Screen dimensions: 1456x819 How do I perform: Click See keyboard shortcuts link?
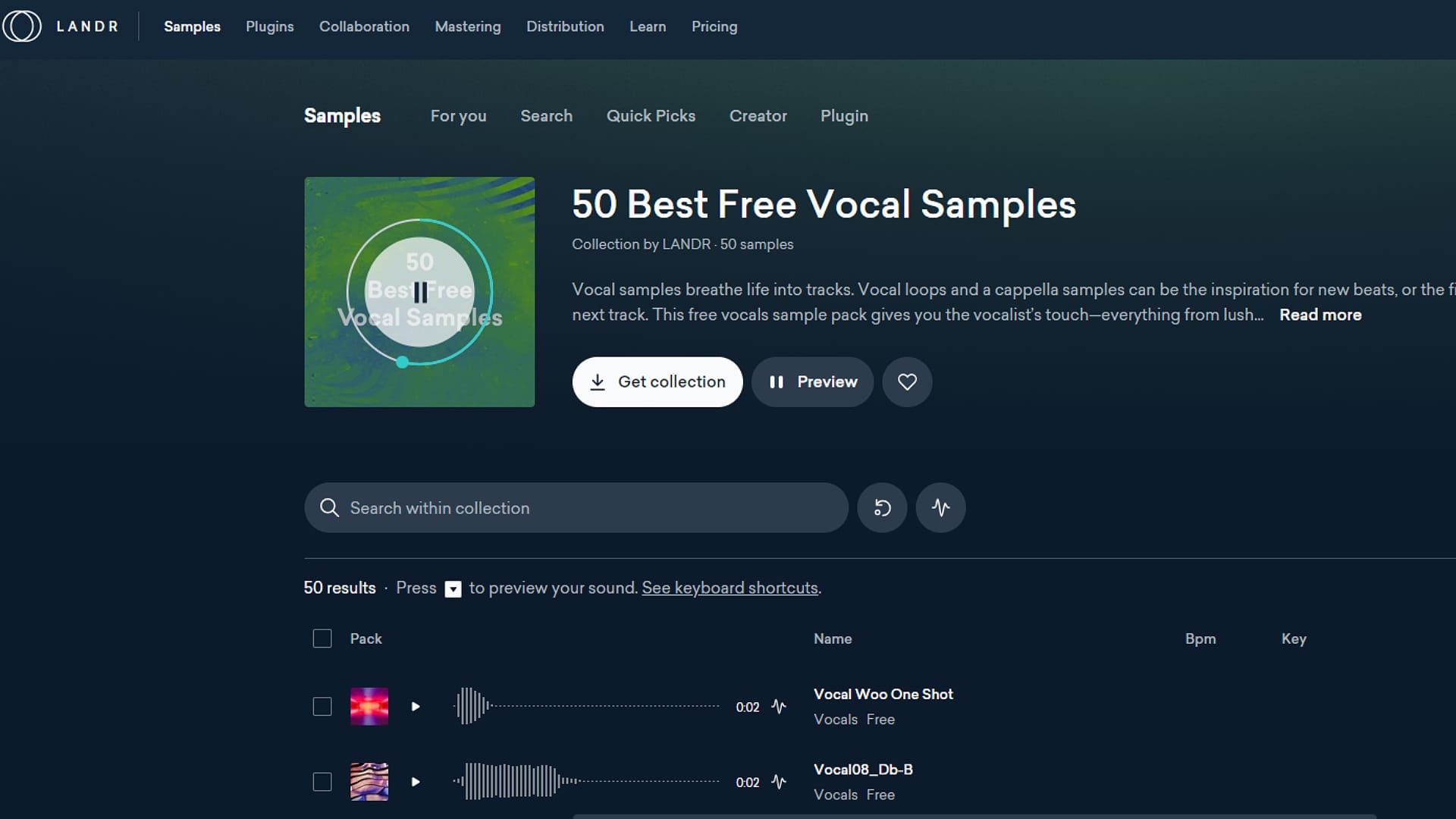pos(729,587)
